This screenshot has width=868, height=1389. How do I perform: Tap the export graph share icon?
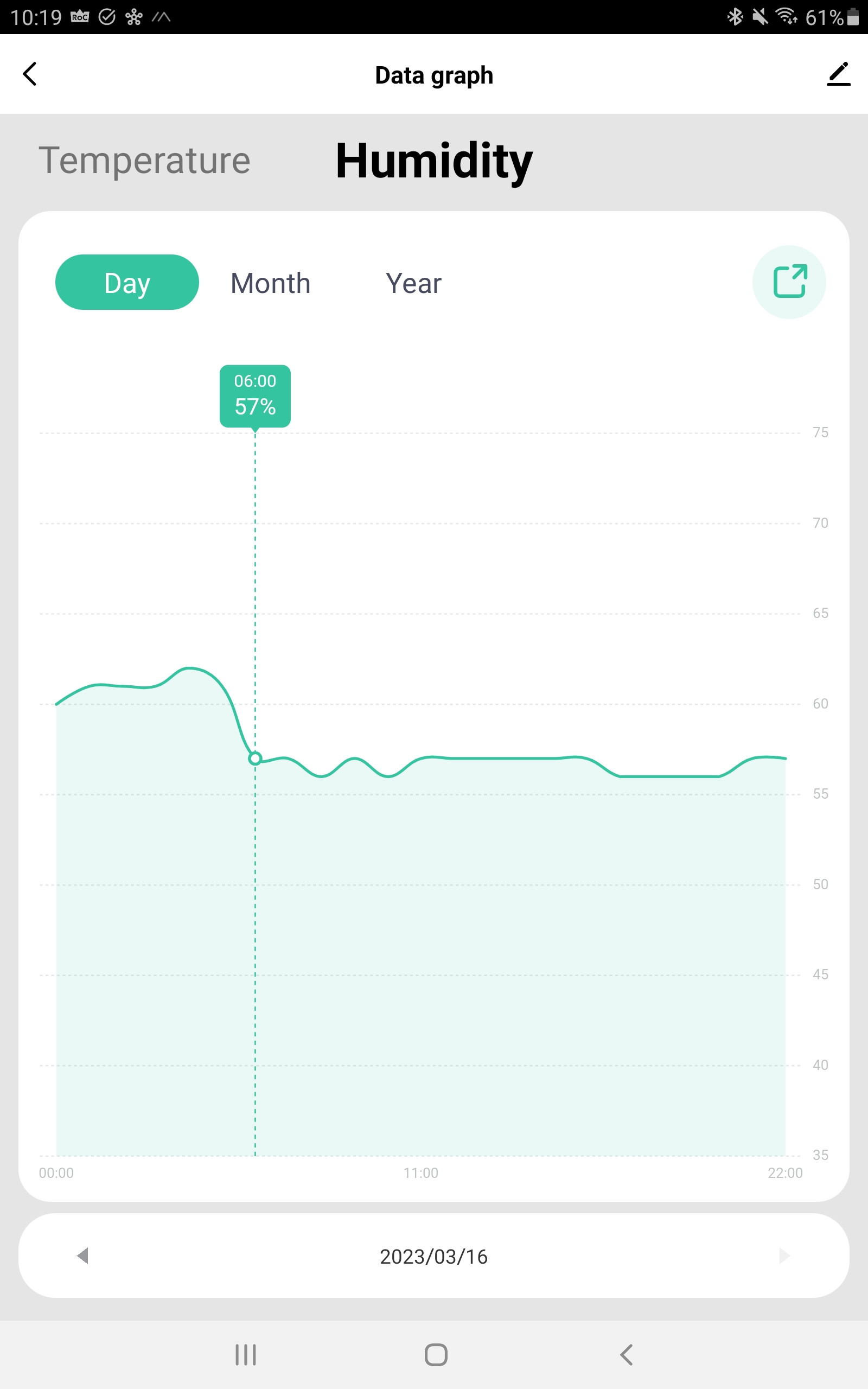click(x=789, y=282)
